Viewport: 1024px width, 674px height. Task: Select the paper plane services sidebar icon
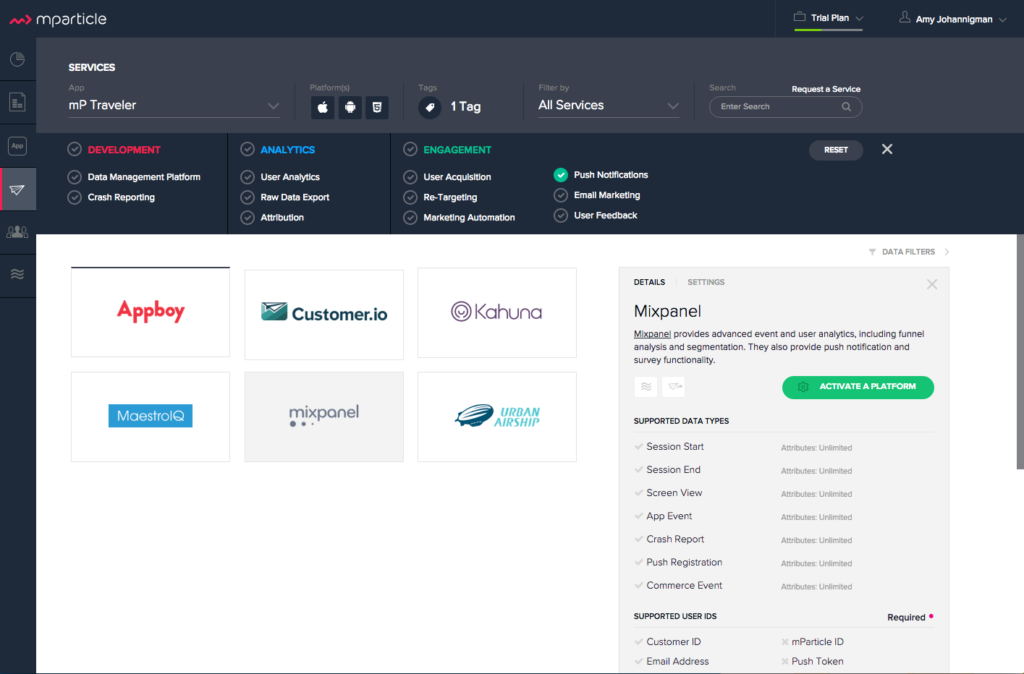[x=18, y=189]
